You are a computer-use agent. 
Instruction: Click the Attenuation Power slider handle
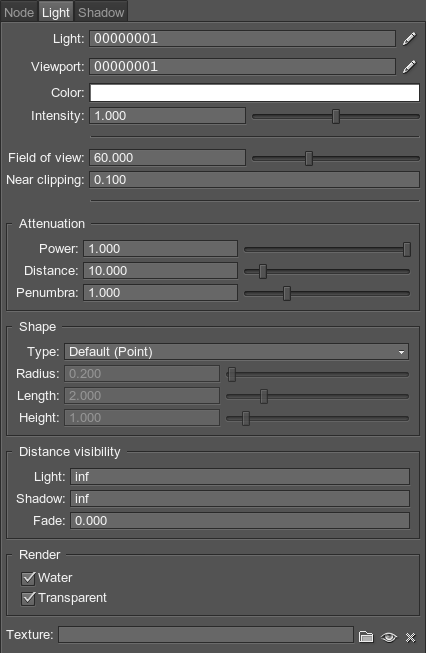pyautogui.click(x=407, y=249)
